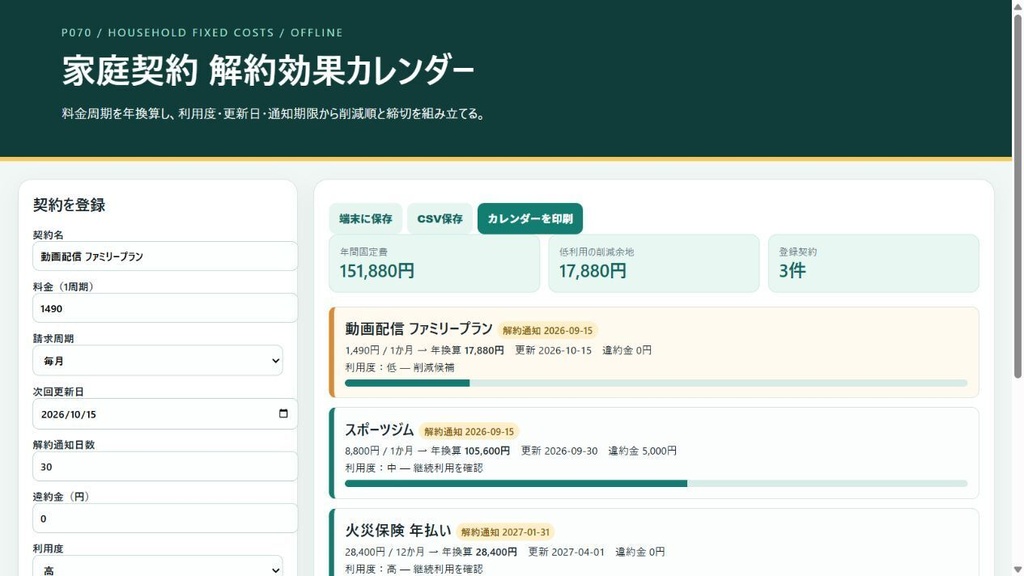Click the 次回更新日 date field 2026/10/15
This screenshot has height=576, width=1024.
(x=165, y=414)
